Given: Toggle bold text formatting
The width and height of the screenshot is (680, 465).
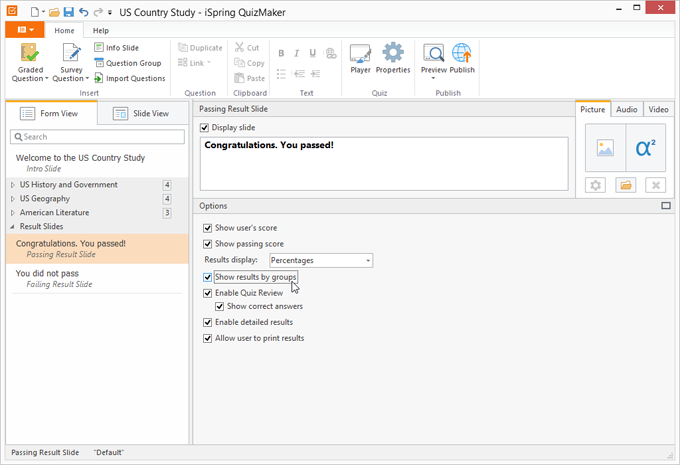Looking at the screenshot, I should tap(281, 53).
